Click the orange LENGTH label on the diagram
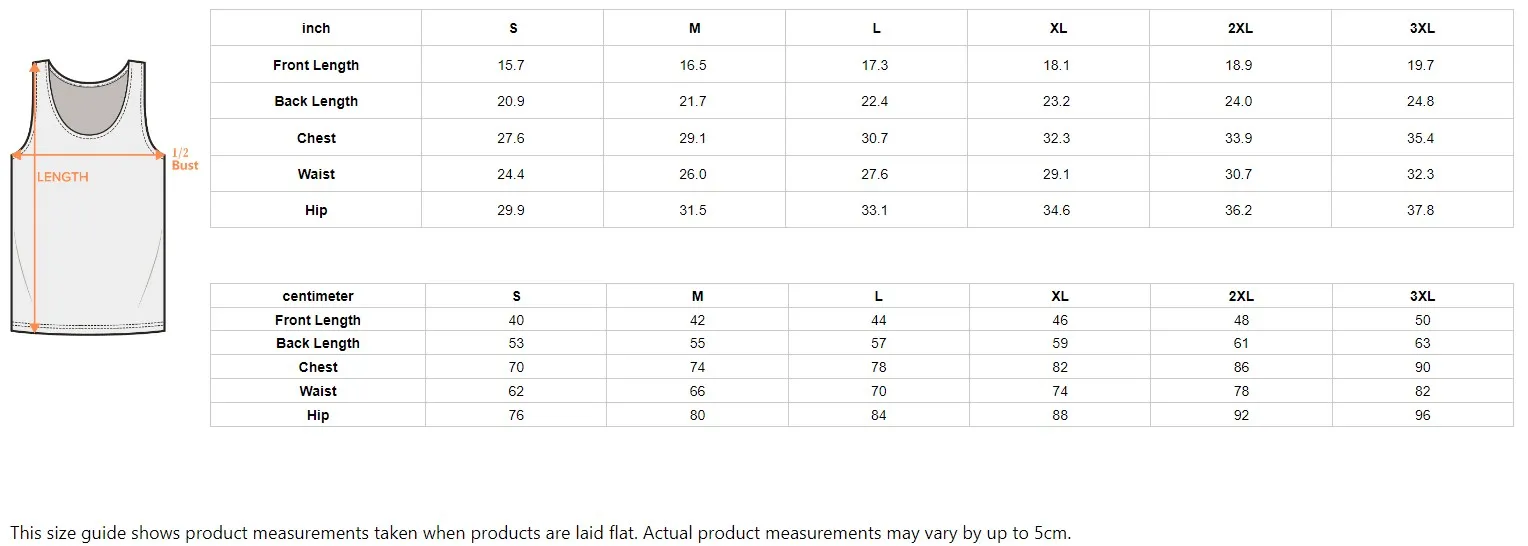The width and height of the screenshot is (1528, 546). coord(63,177)
